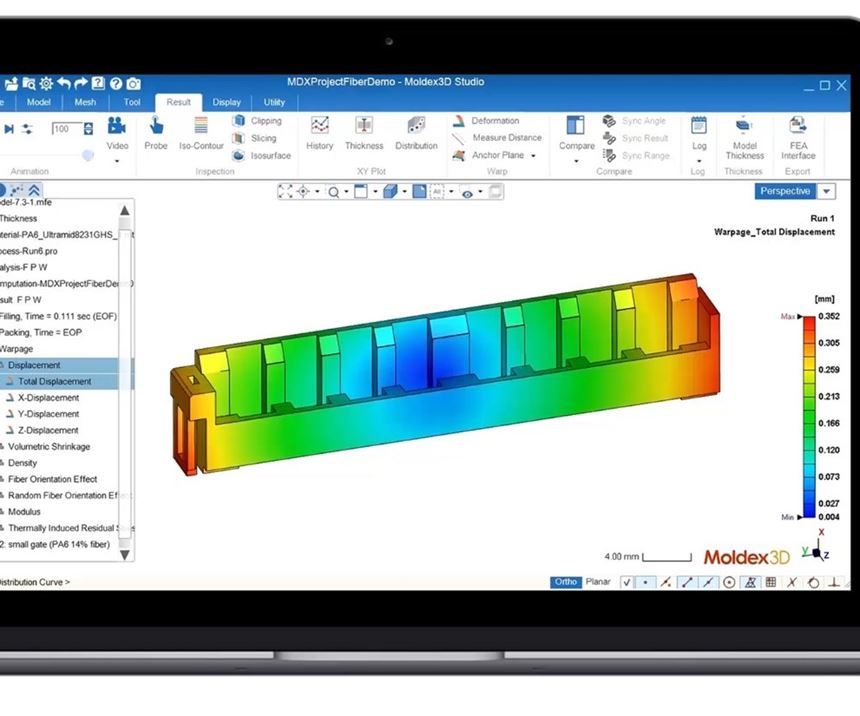The width and height of the screenshot is (860, 716).
Task: Undo the last action
Action: click(64, 83)
